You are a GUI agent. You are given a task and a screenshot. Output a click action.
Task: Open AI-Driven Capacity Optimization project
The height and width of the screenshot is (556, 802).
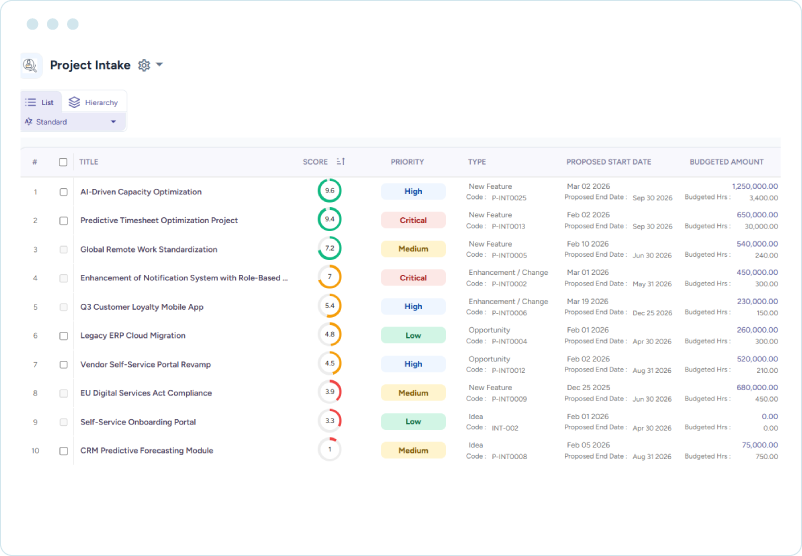(x=141, y=192)
